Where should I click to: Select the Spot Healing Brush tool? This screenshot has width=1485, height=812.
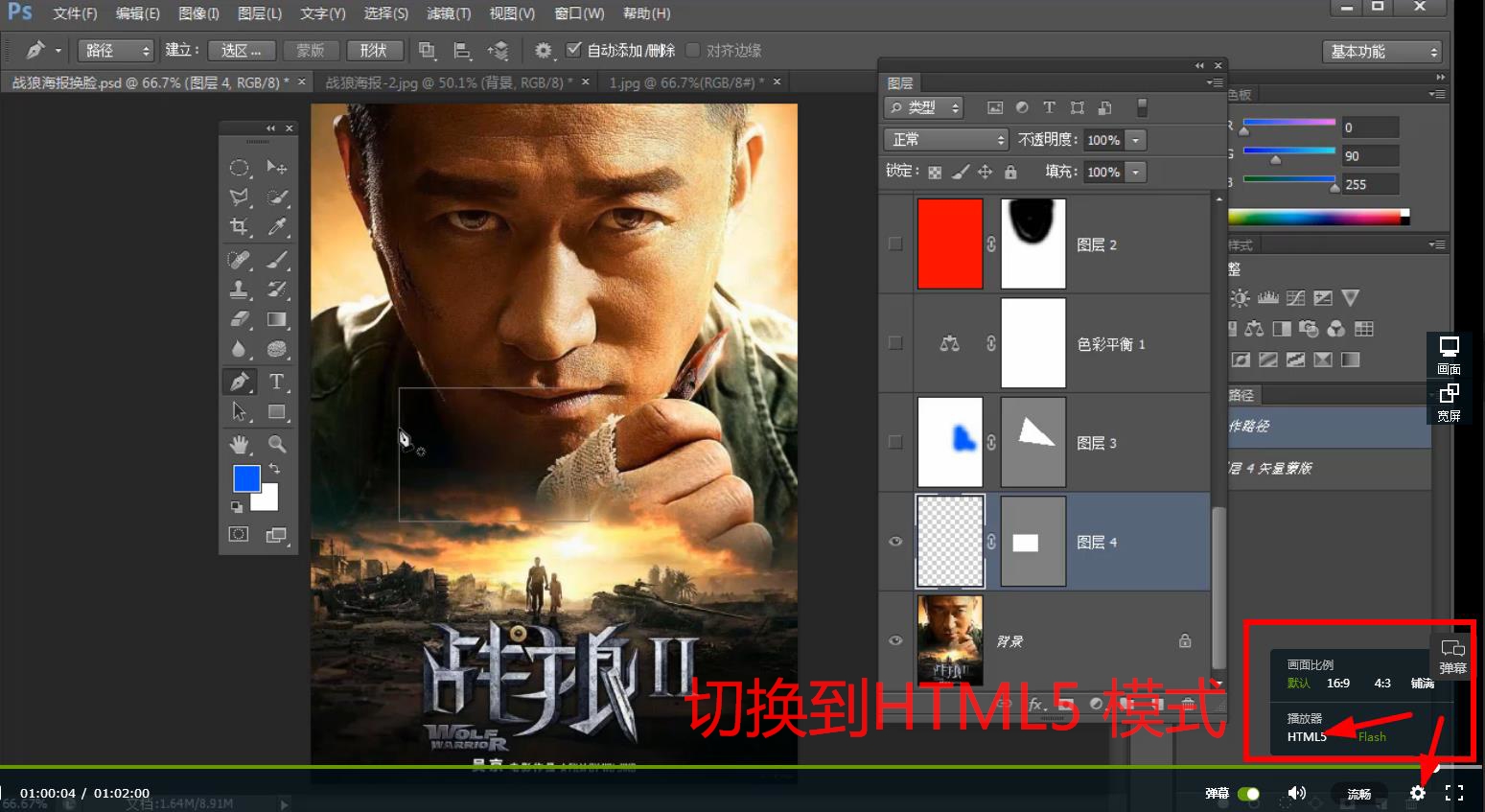pyautogui.click(x=239, y=260)
